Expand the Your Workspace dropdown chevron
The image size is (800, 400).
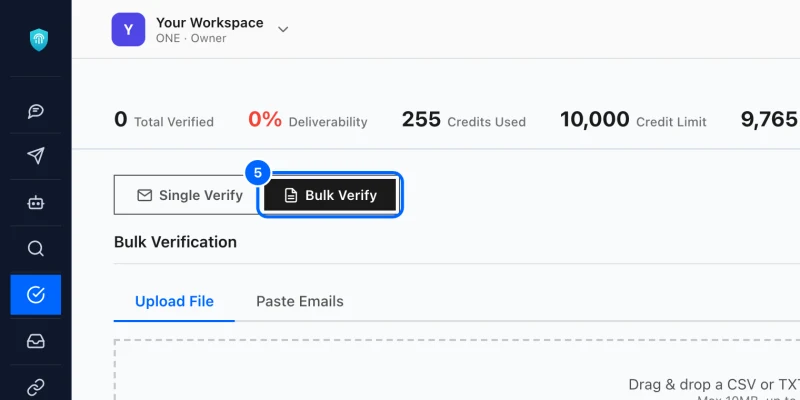click(x=283, y=30)
